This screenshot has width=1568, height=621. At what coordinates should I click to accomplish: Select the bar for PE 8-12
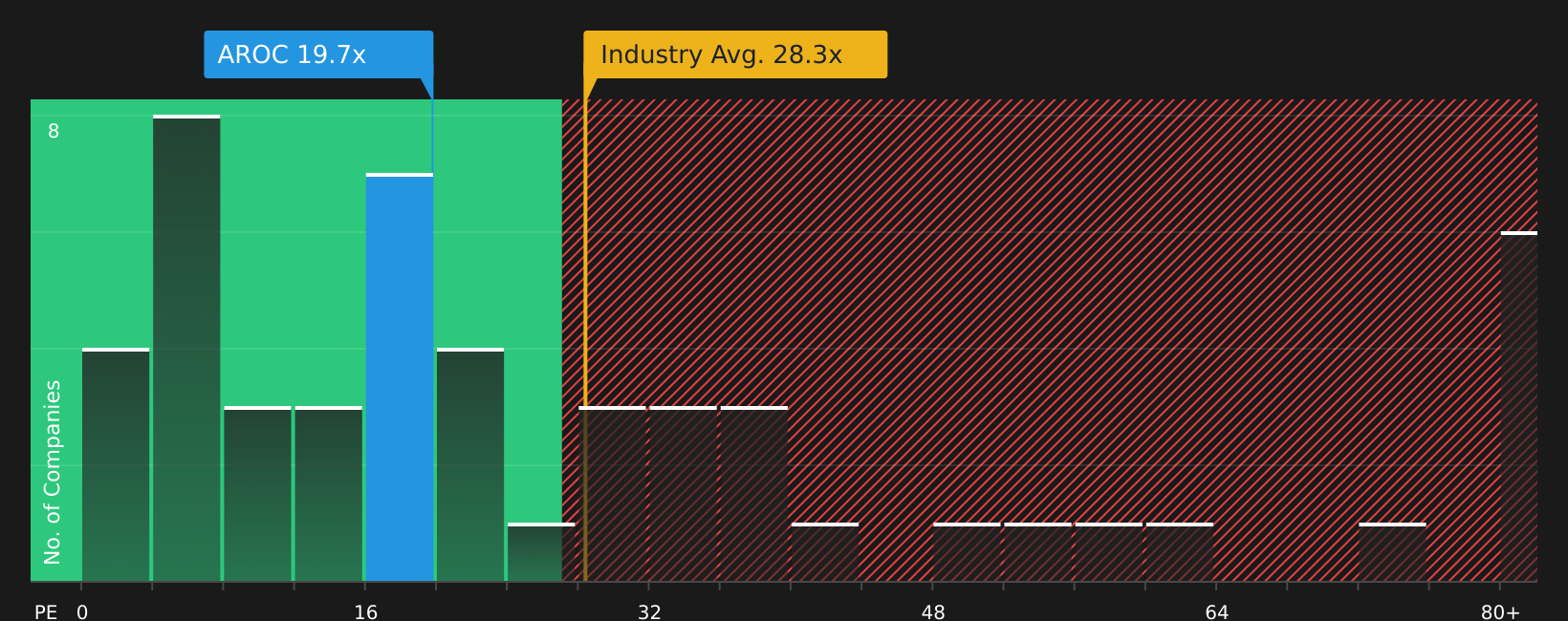coord(257,494)
